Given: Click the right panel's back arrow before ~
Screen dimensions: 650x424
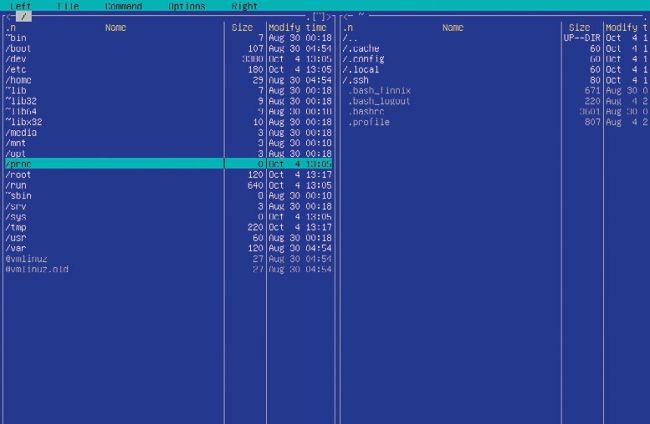Looking at the screenshot, I should (x=346, y=17).
